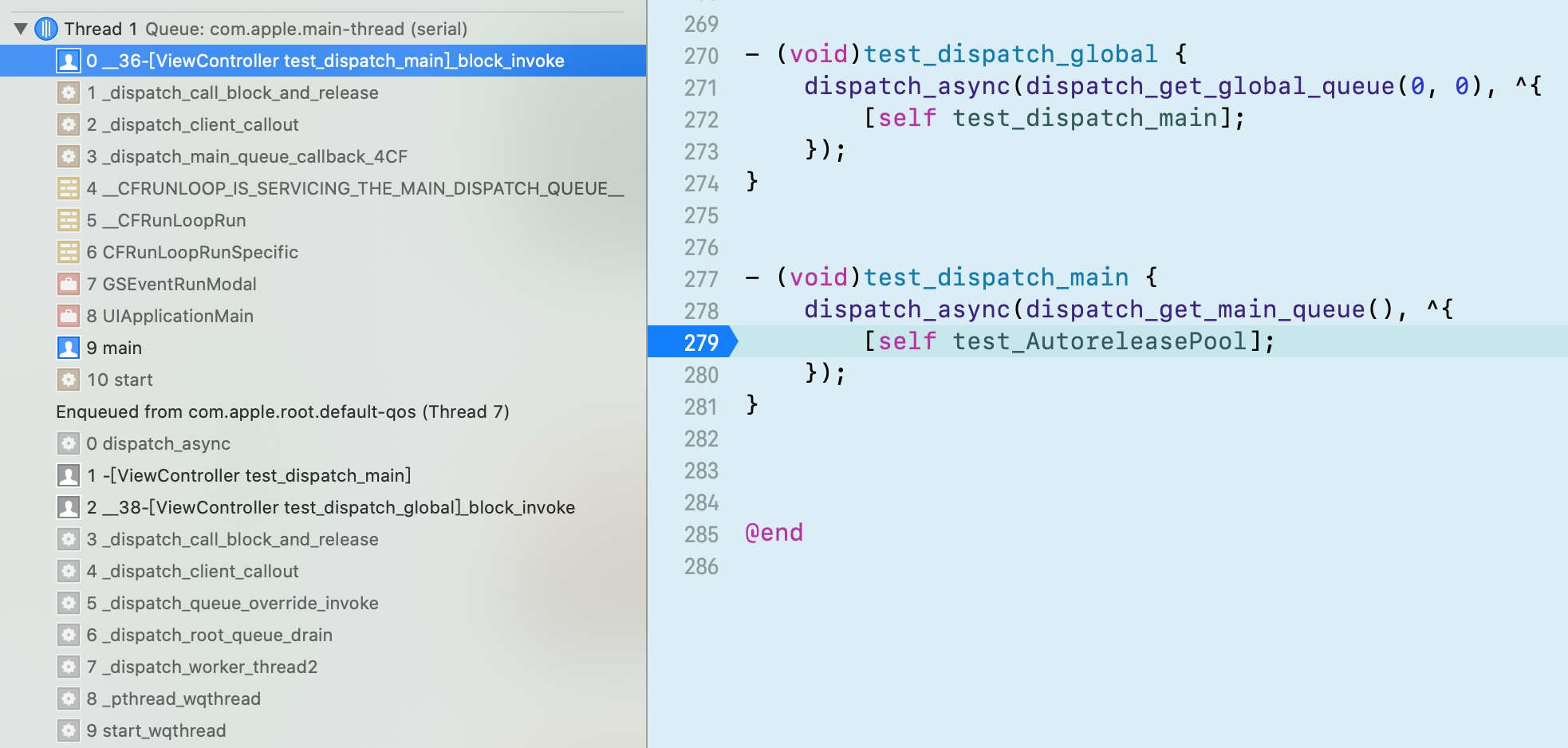Image resolution: width=1568 pixels, height=748 pixels.
Task: Click framework icon beside __CFRunLoopRun
Action: pyautogui.click(x=69, y=220)
